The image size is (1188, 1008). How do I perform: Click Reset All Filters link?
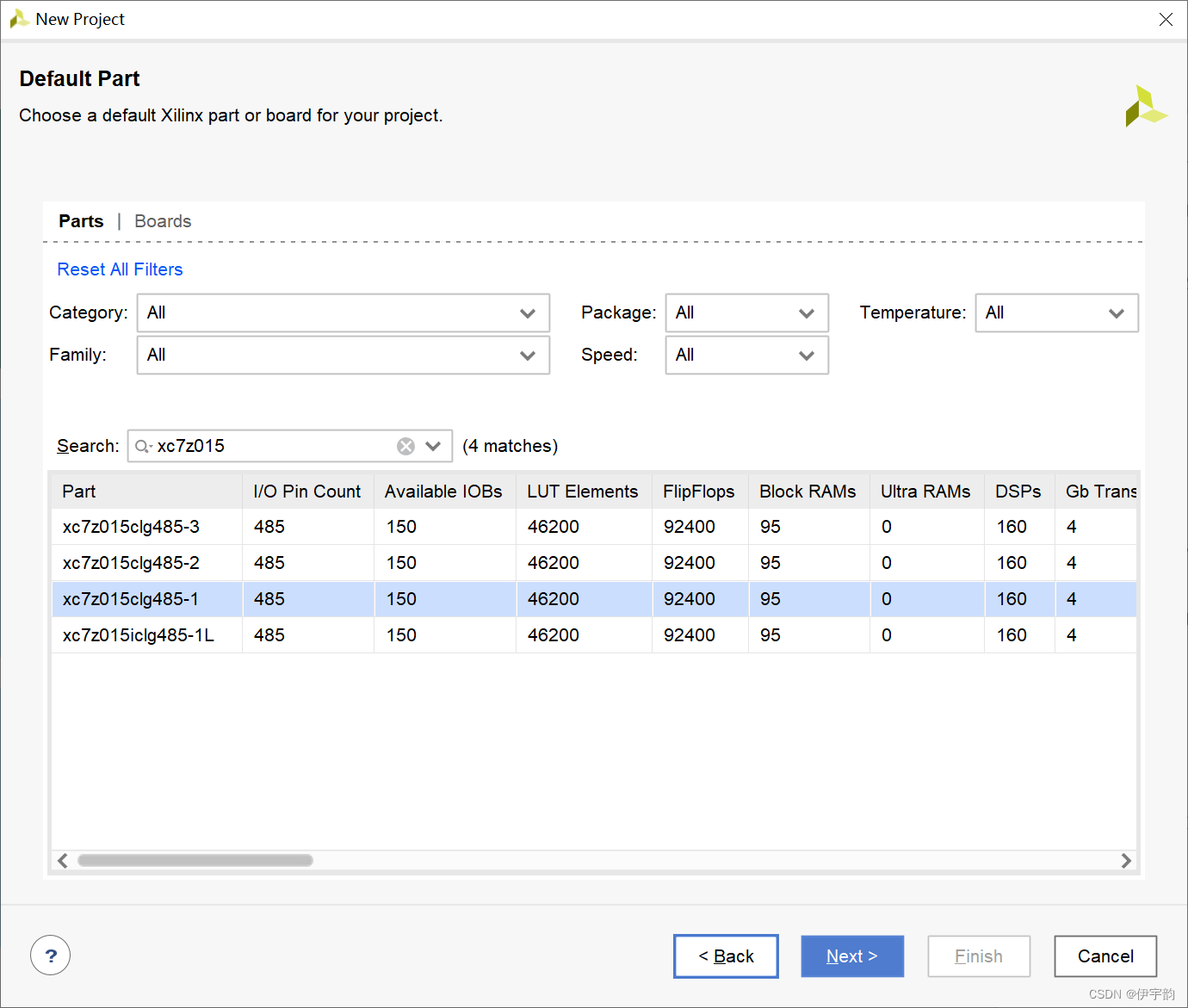120,269
